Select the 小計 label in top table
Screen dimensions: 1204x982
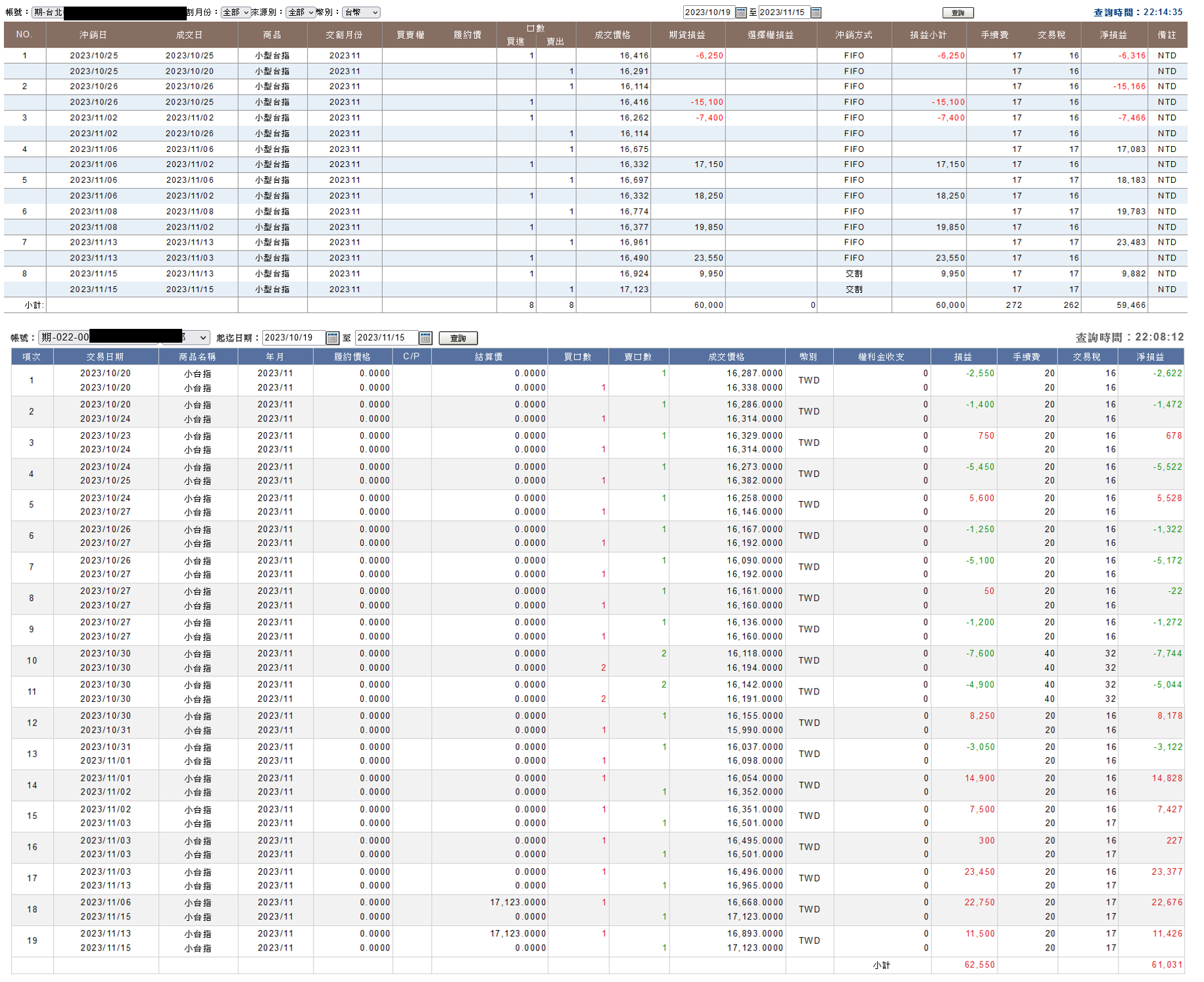pos(34,305)
